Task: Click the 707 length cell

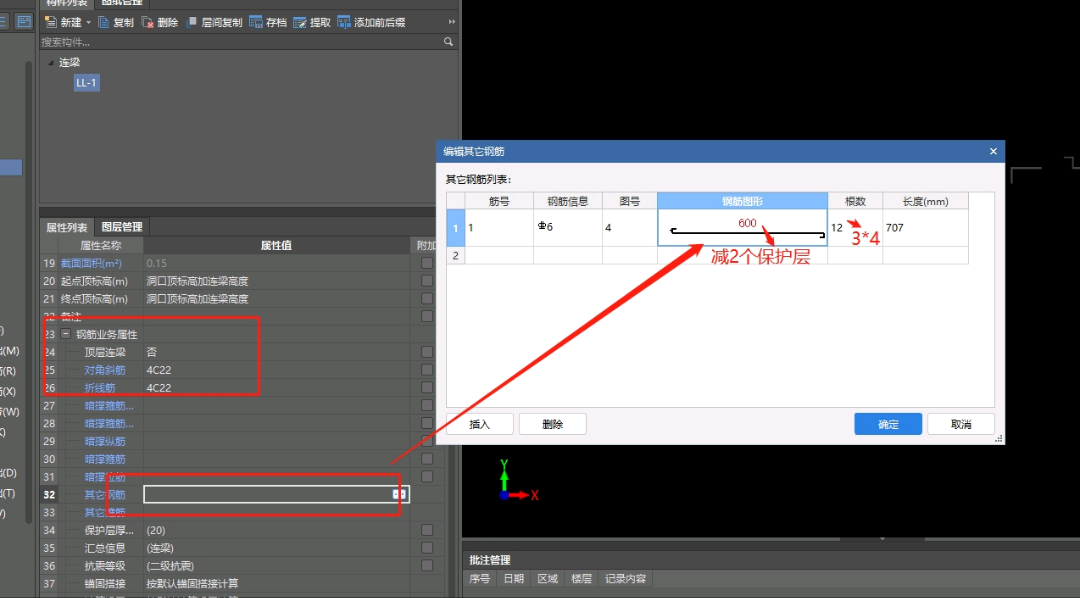Action: pyautogui.click(x=926, y=228)
